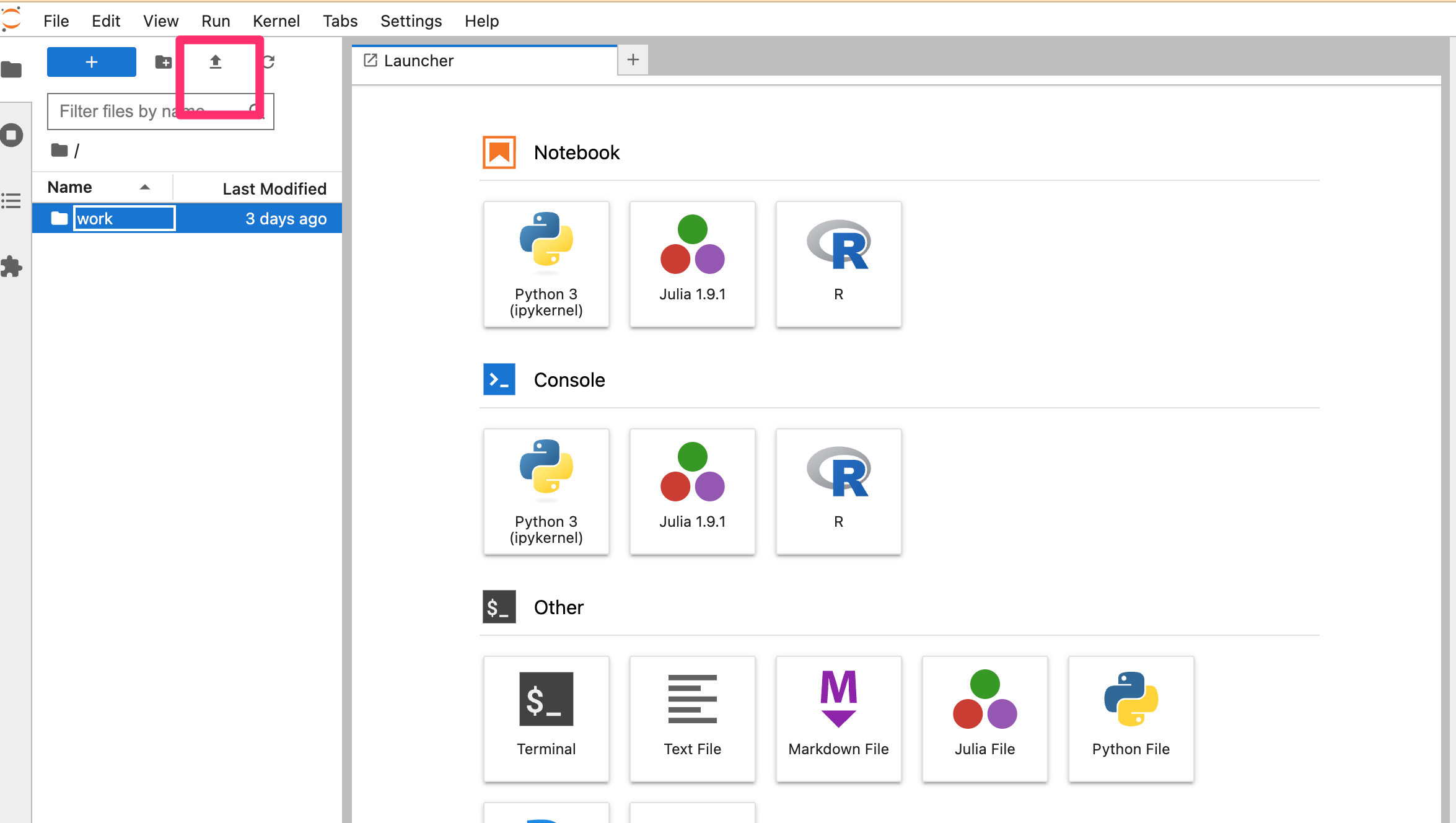This screenshot has width=1456, height=823.
Task: Toggle the file browser sidebar icon
Action: (x=12, y=69)
